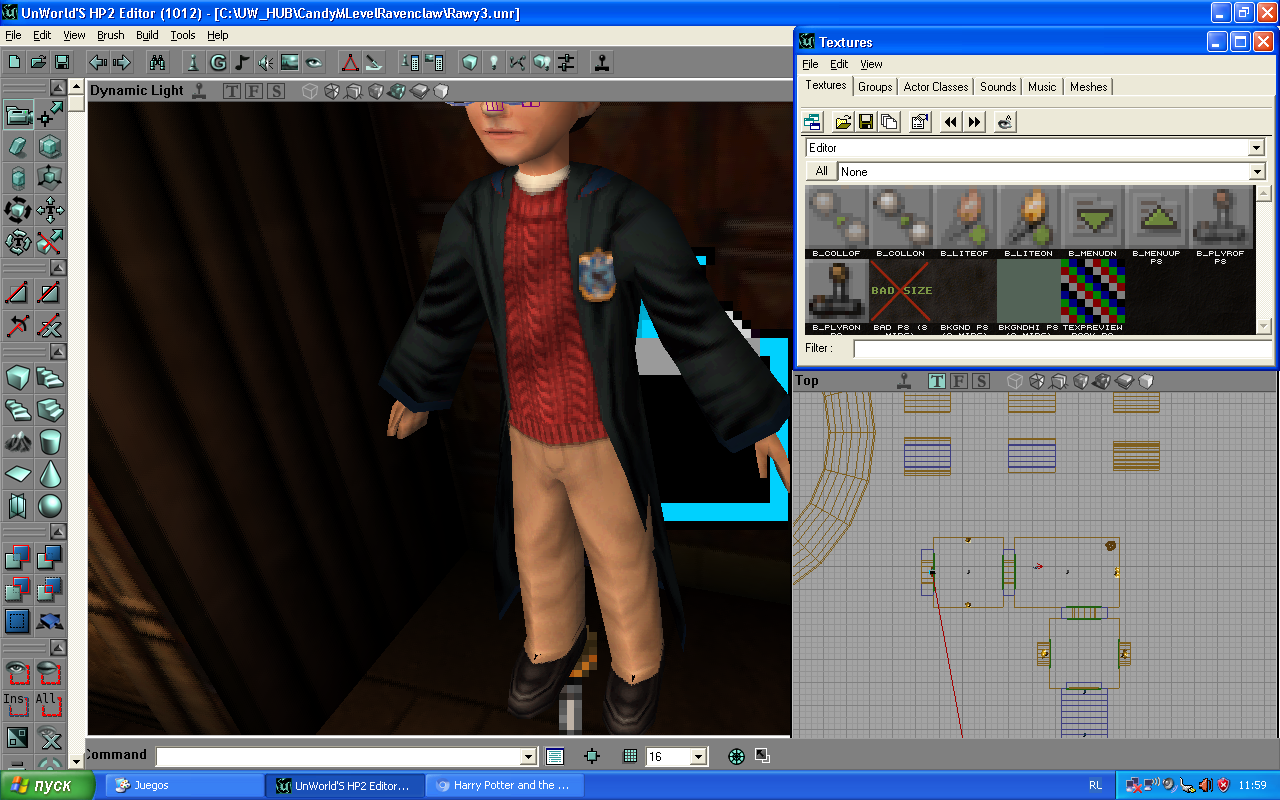Open the Tools menu in main editor
This screenshot has height=800, width=1280.
[183, 35]
